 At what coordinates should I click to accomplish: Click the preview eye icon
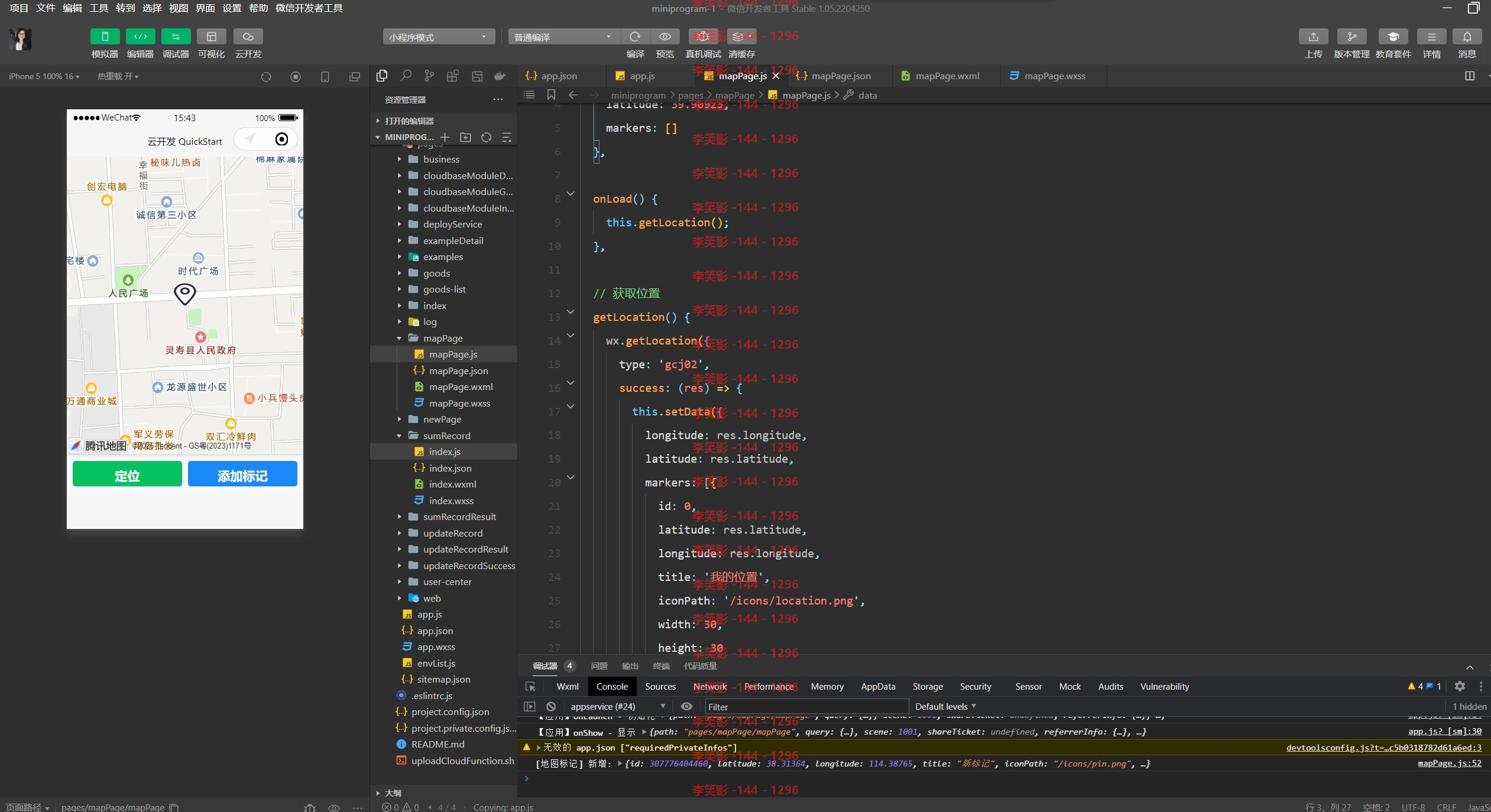(x=665, y=37)
